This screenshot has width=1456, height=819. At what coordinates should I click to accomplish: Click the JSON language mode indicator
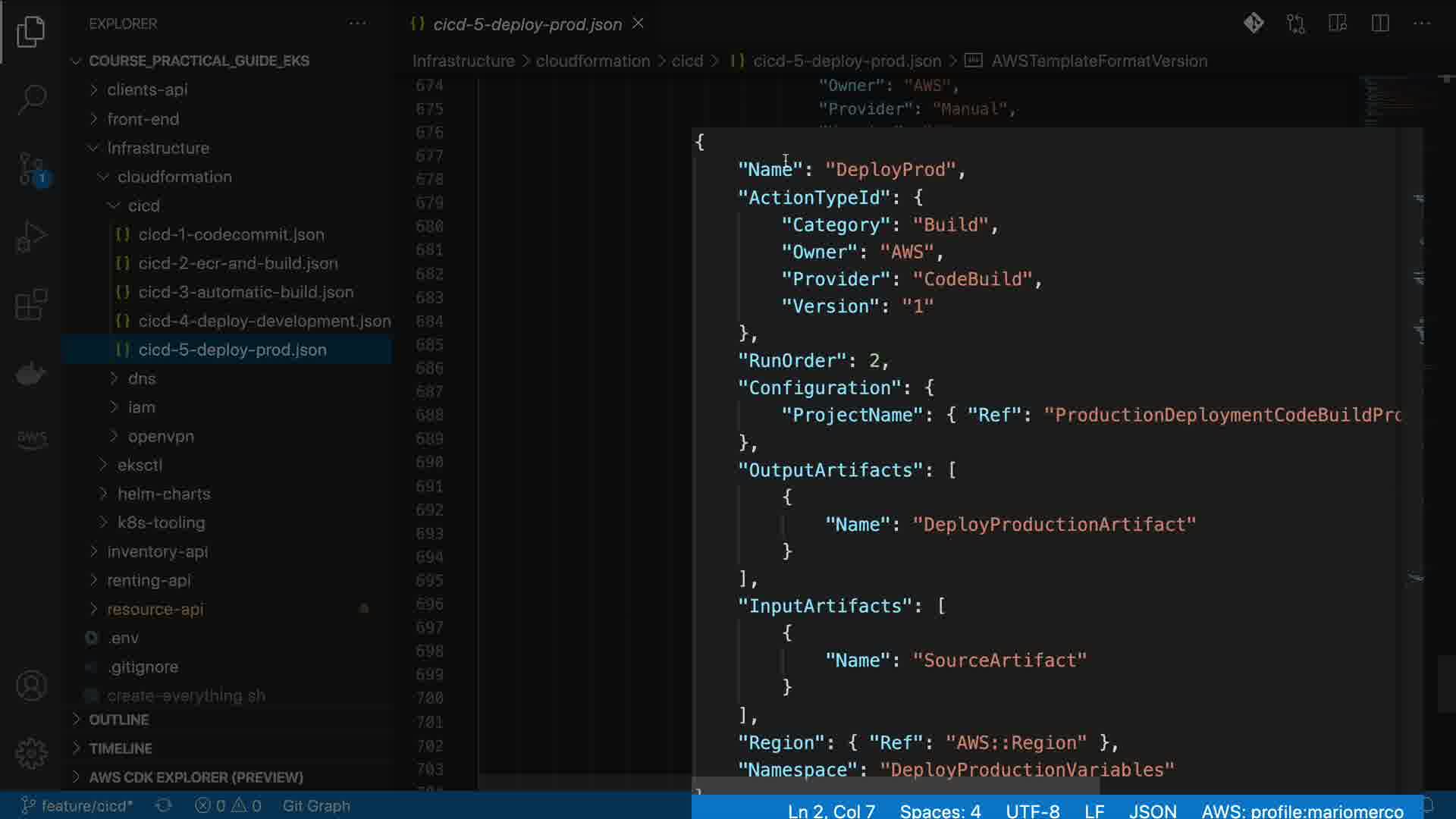pos(1152,811)
